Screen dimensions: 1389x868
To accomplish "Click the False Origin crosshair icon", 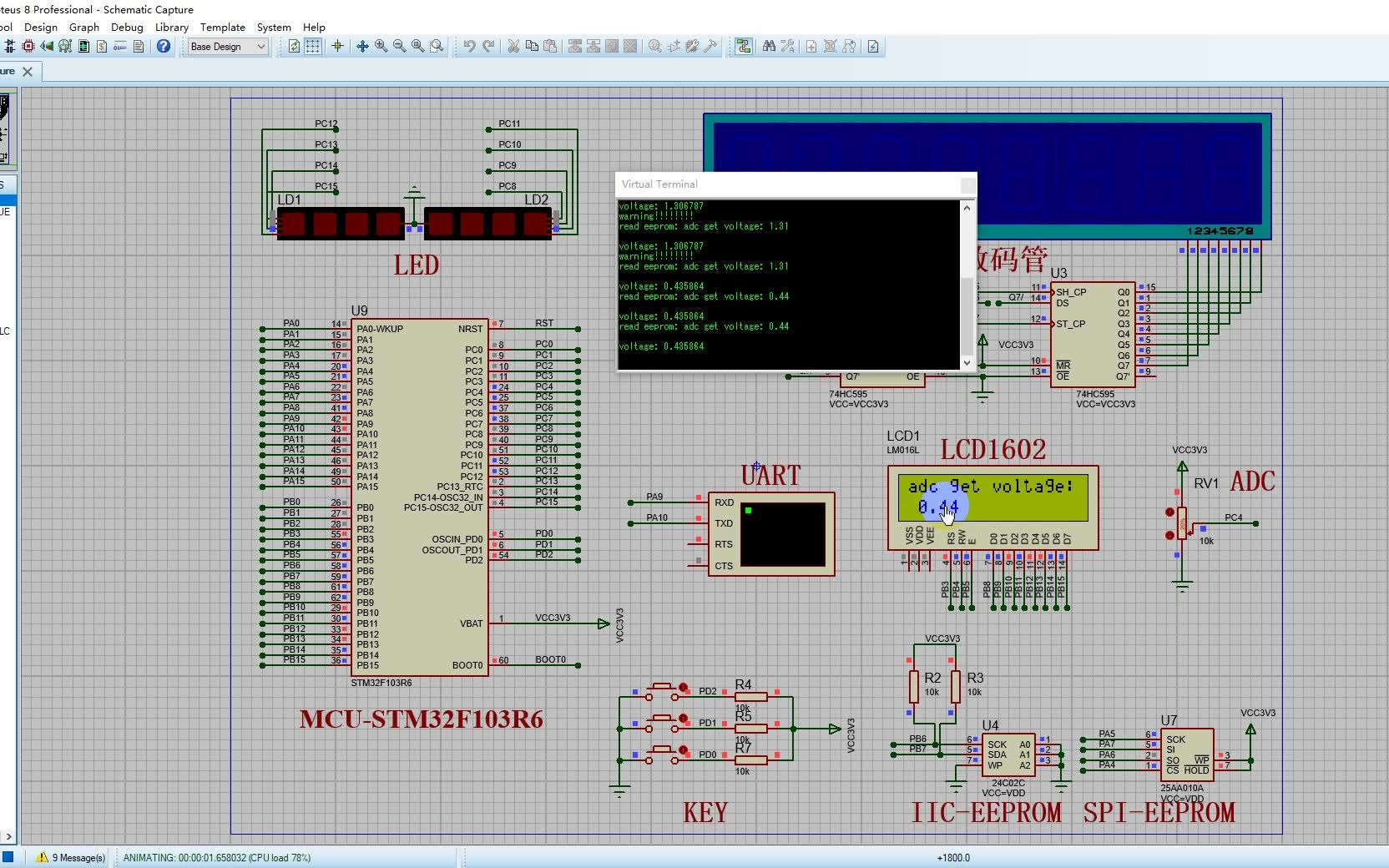I will pyautogui.click(x=337, y=47).
